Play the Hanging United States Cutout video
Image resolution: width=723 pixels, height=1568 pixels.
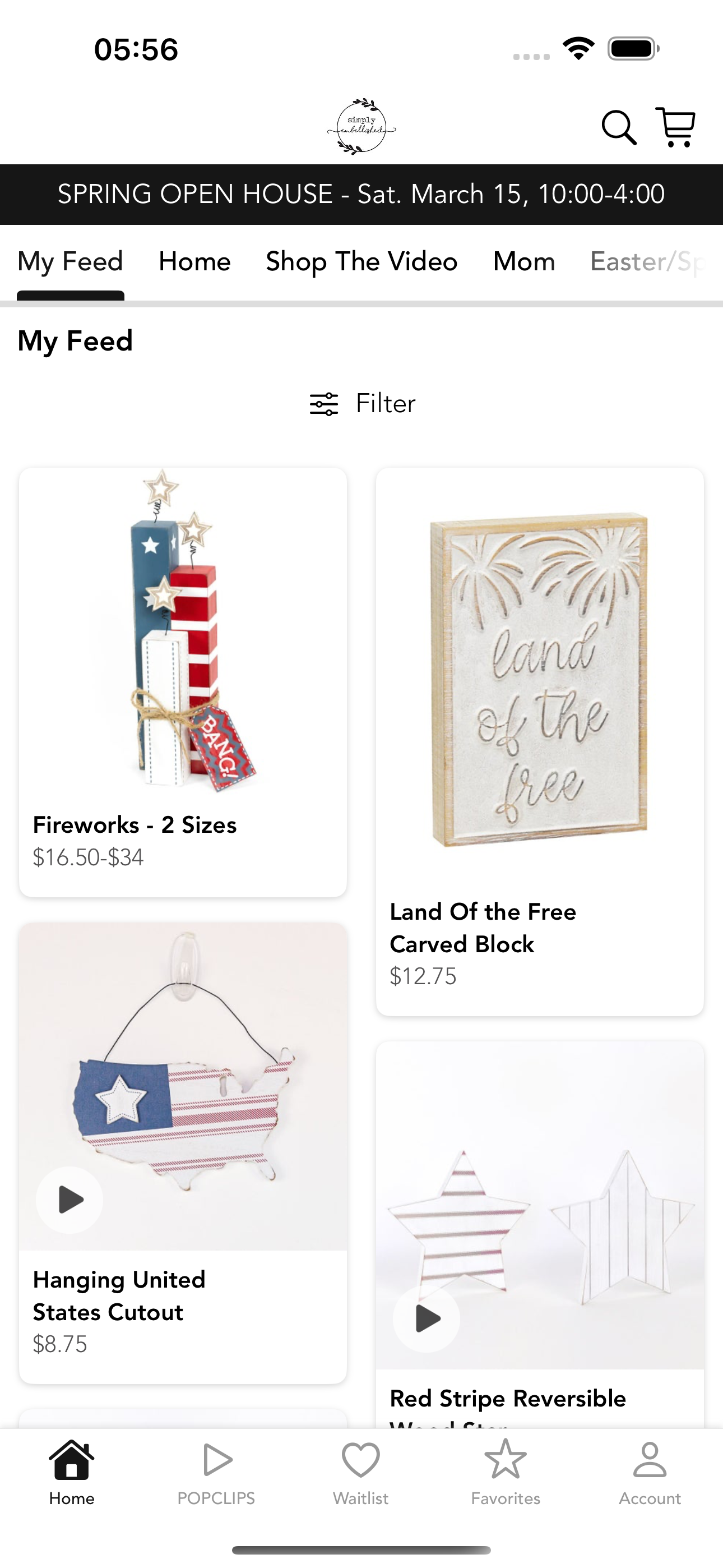69,1200
